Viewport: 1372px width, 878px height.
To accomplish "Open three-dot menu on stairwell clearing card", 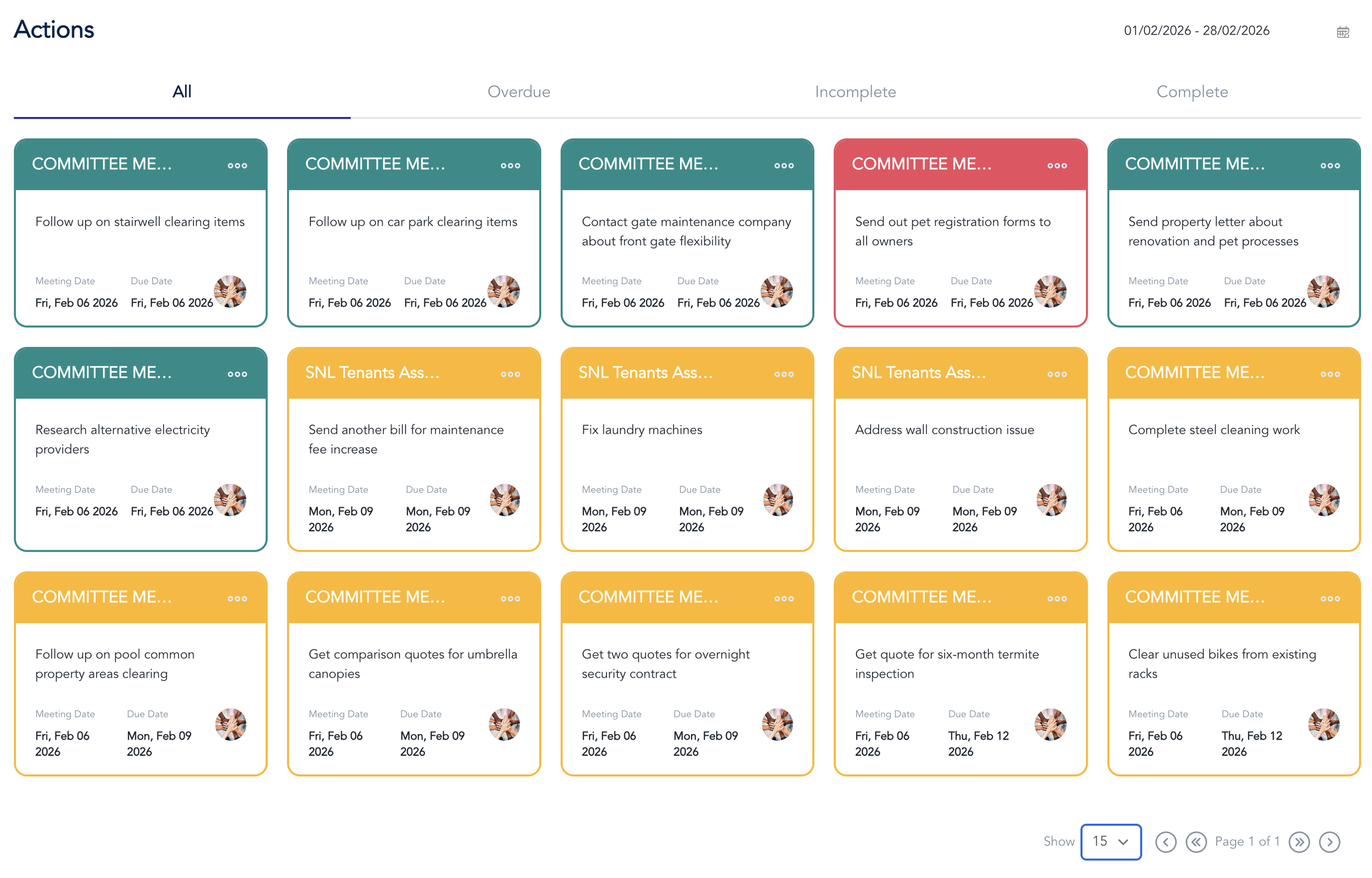I will click(x=237, y=165).
